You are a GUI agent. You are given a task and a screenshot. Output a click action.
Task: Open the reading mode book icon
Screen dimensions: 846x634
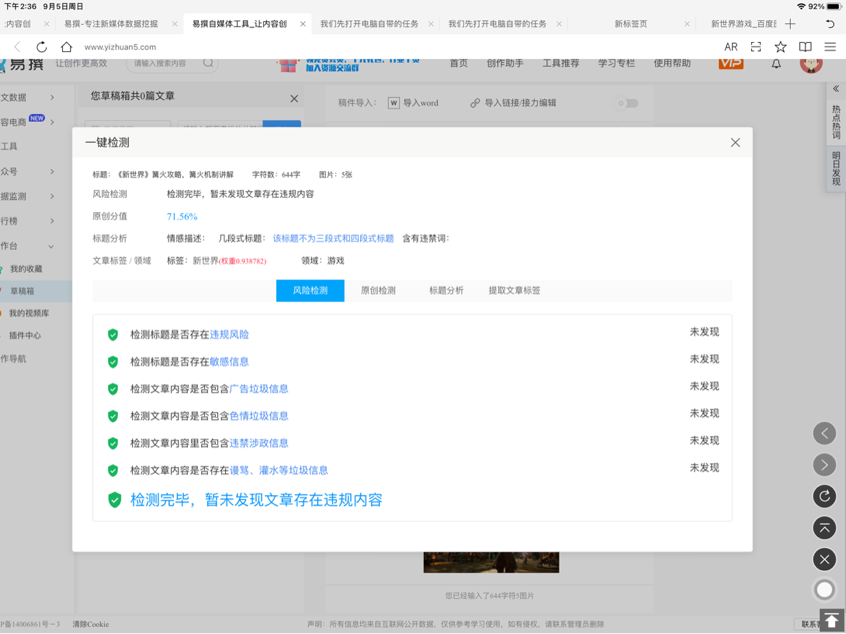(x=805, y=47)
